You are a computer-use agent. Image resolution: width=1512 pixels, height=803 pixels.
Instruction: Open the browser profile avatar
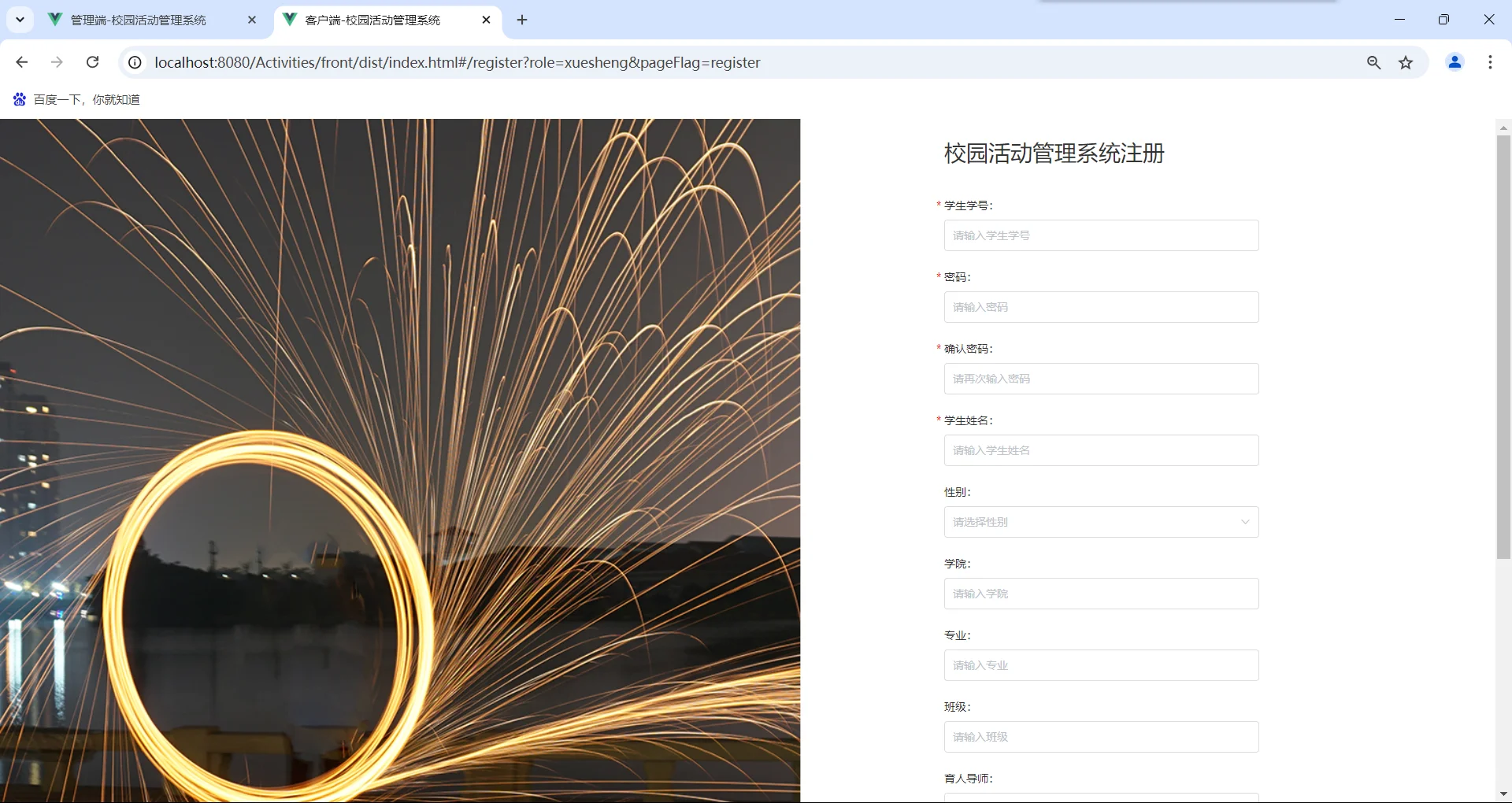point(1455,62)
